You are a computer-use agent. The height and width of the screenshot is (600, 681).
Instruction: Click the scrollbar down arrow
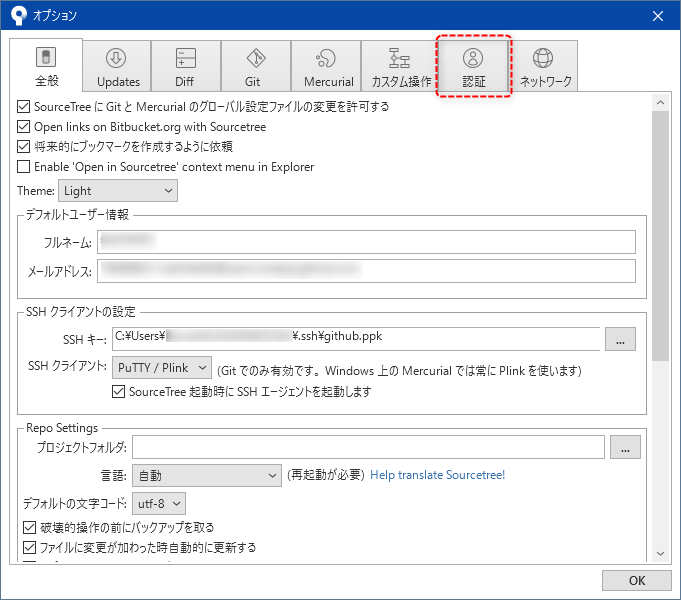(661, 554)
